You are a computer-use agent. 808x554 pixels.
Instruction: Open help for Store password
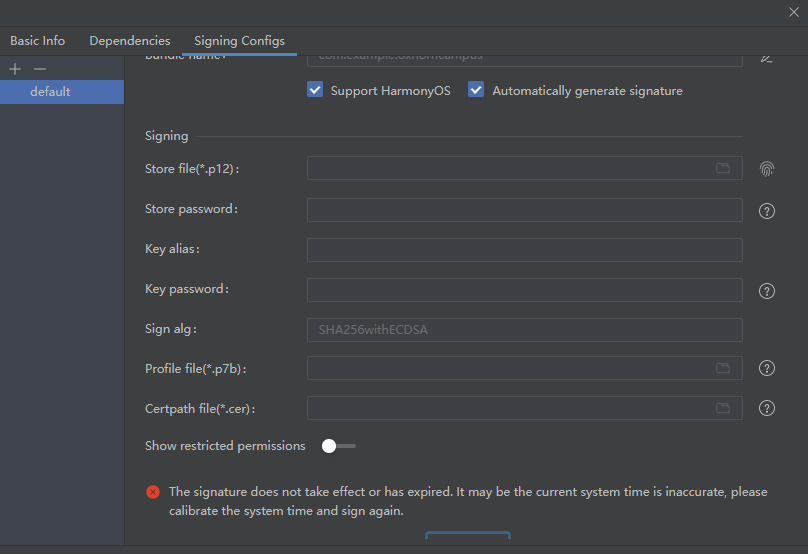click(767, 211)
